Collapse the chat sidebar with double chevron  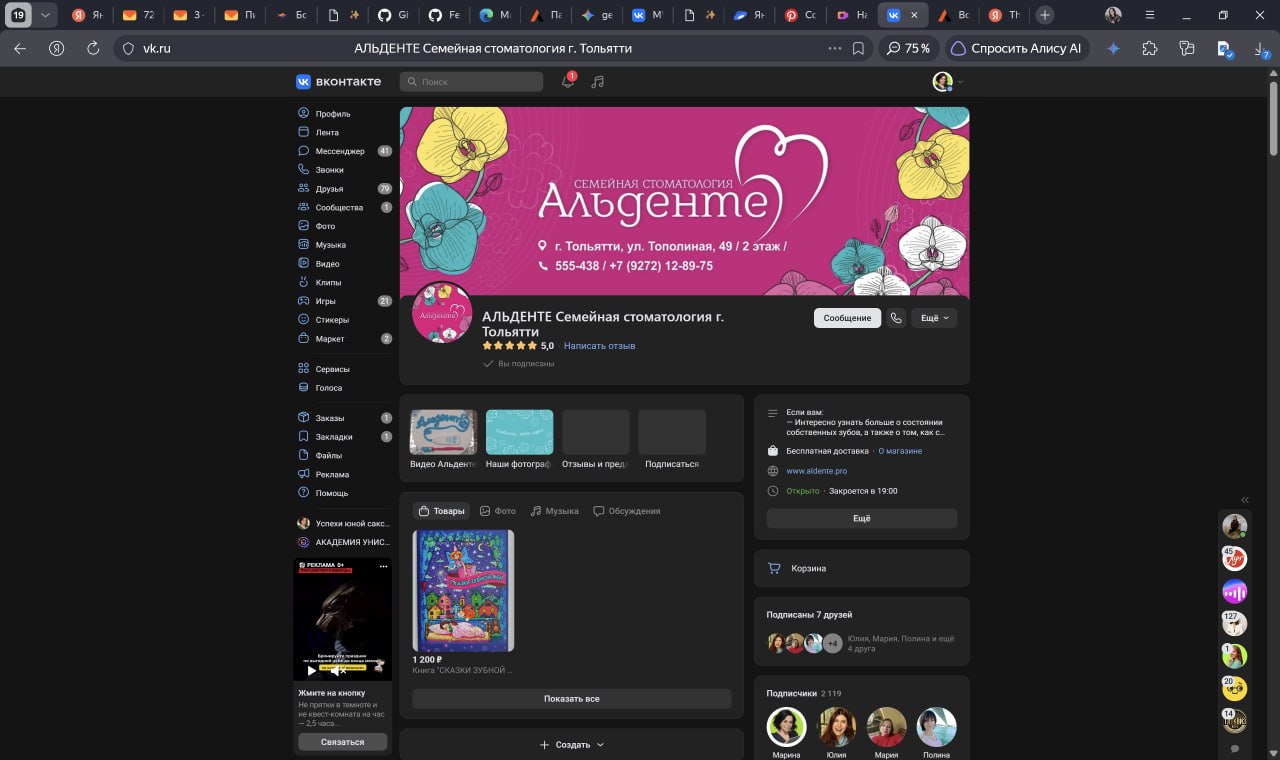tap(1245, 500)
